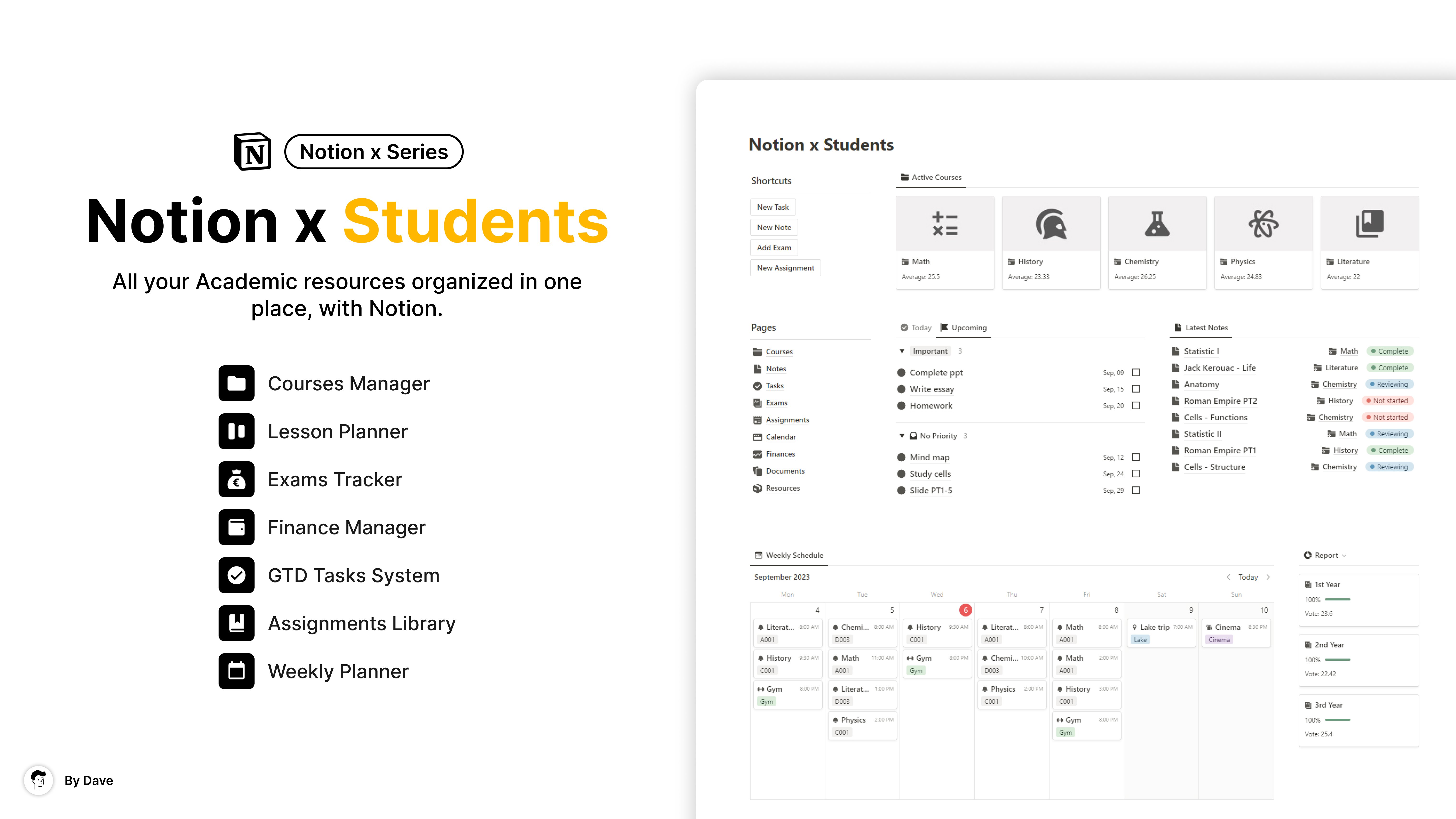Open the Cinema event on Sunday
The image size is (1456, 819).
tap(1236, 633)
